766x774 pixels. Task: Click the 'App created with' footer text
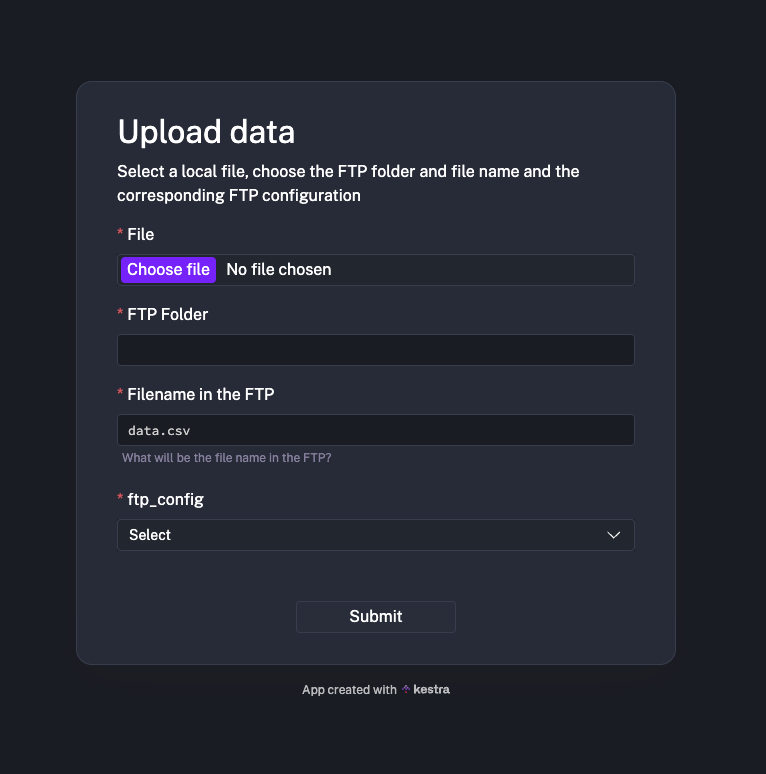349,690
